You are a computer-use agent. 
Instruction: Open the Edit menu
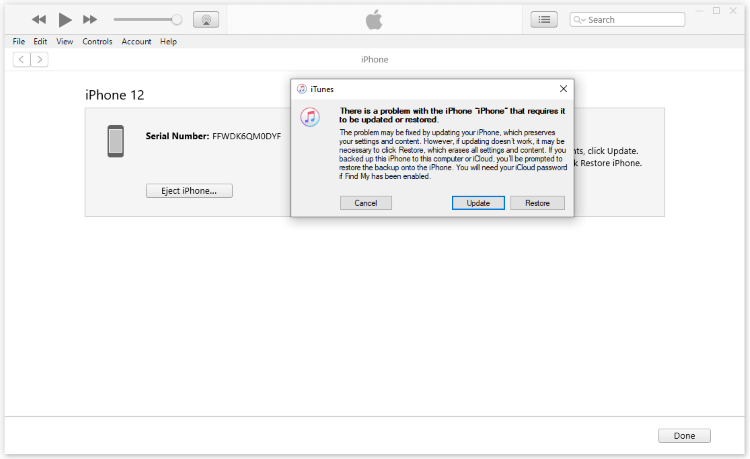(x=40, y=42)
